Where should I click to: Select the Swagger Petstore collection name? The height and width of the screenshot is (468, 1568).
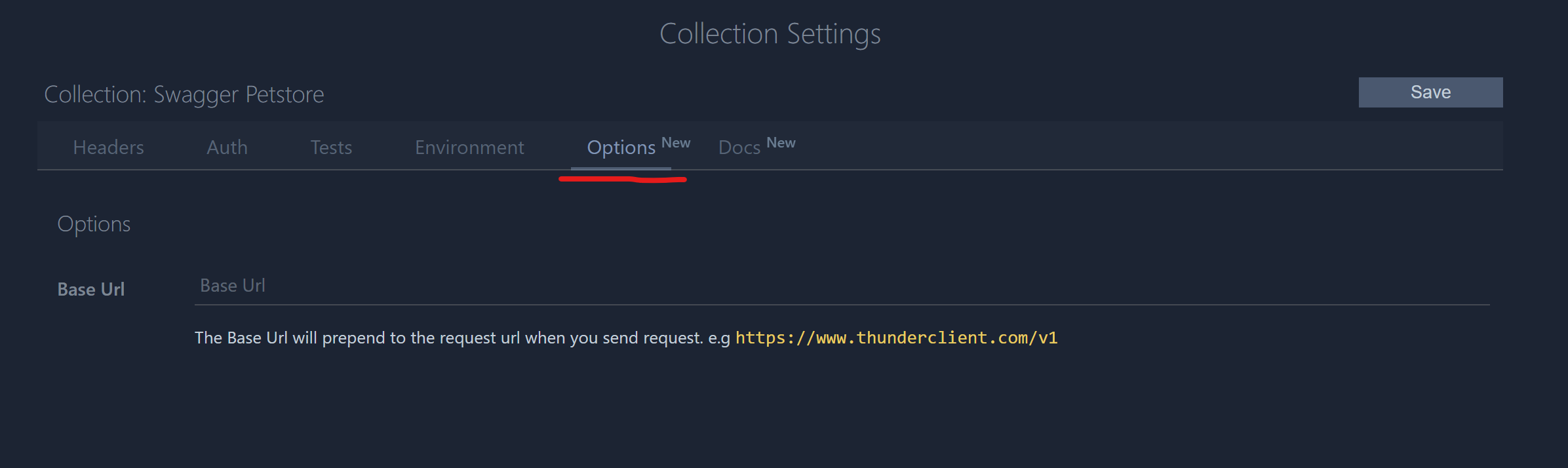pos(238,94)
